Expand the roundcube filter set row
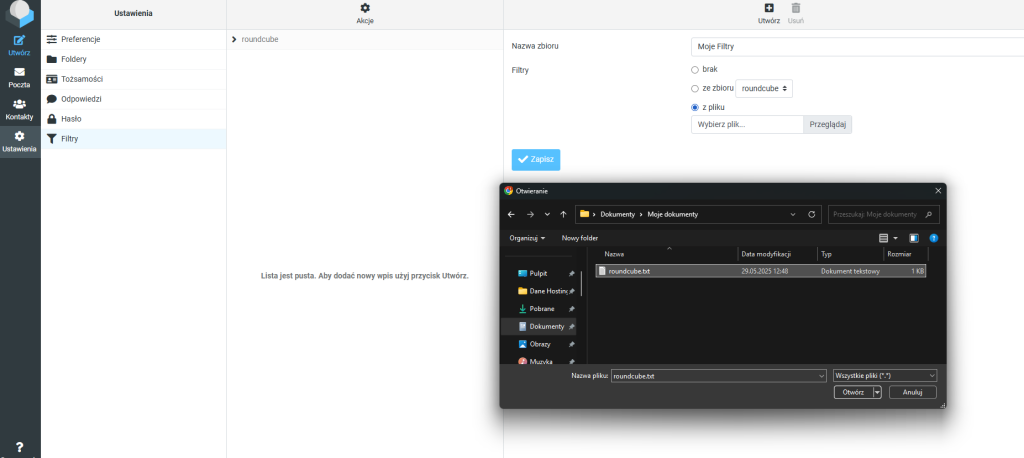 234,39
